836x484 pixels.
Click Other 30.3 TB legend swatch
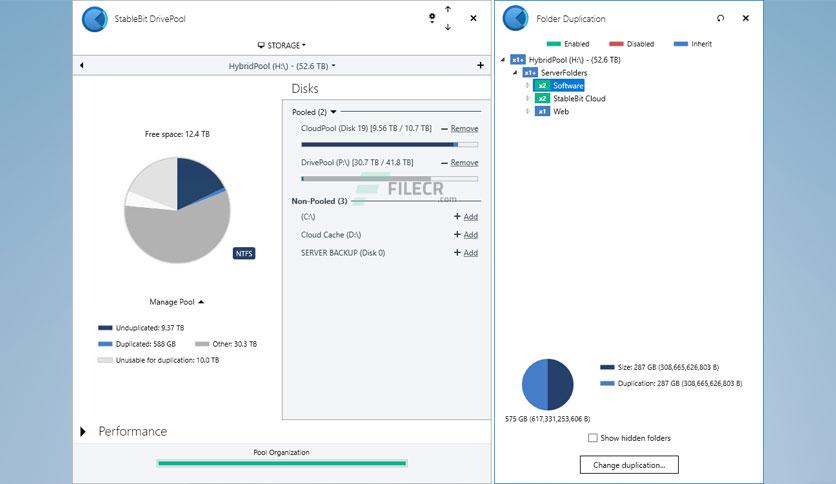[x=202, y=344]
